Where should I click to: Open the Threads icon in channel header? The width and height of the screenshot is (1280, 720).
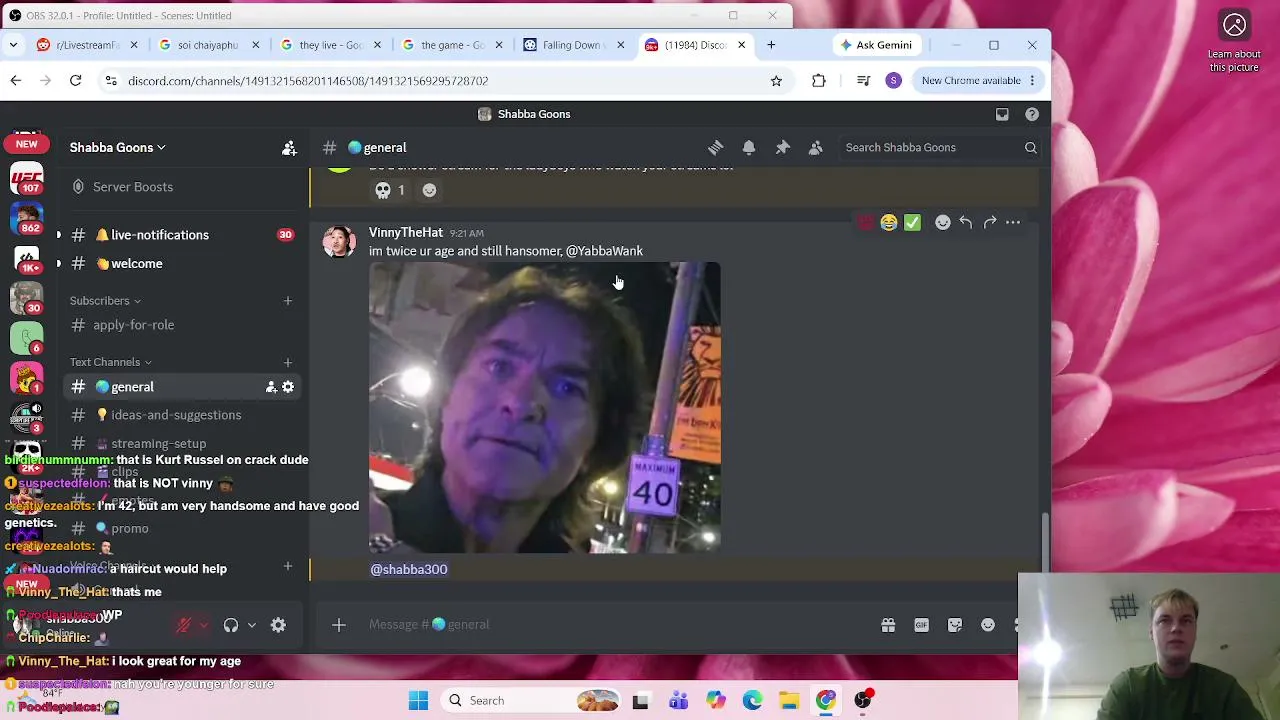coord(715,148)
